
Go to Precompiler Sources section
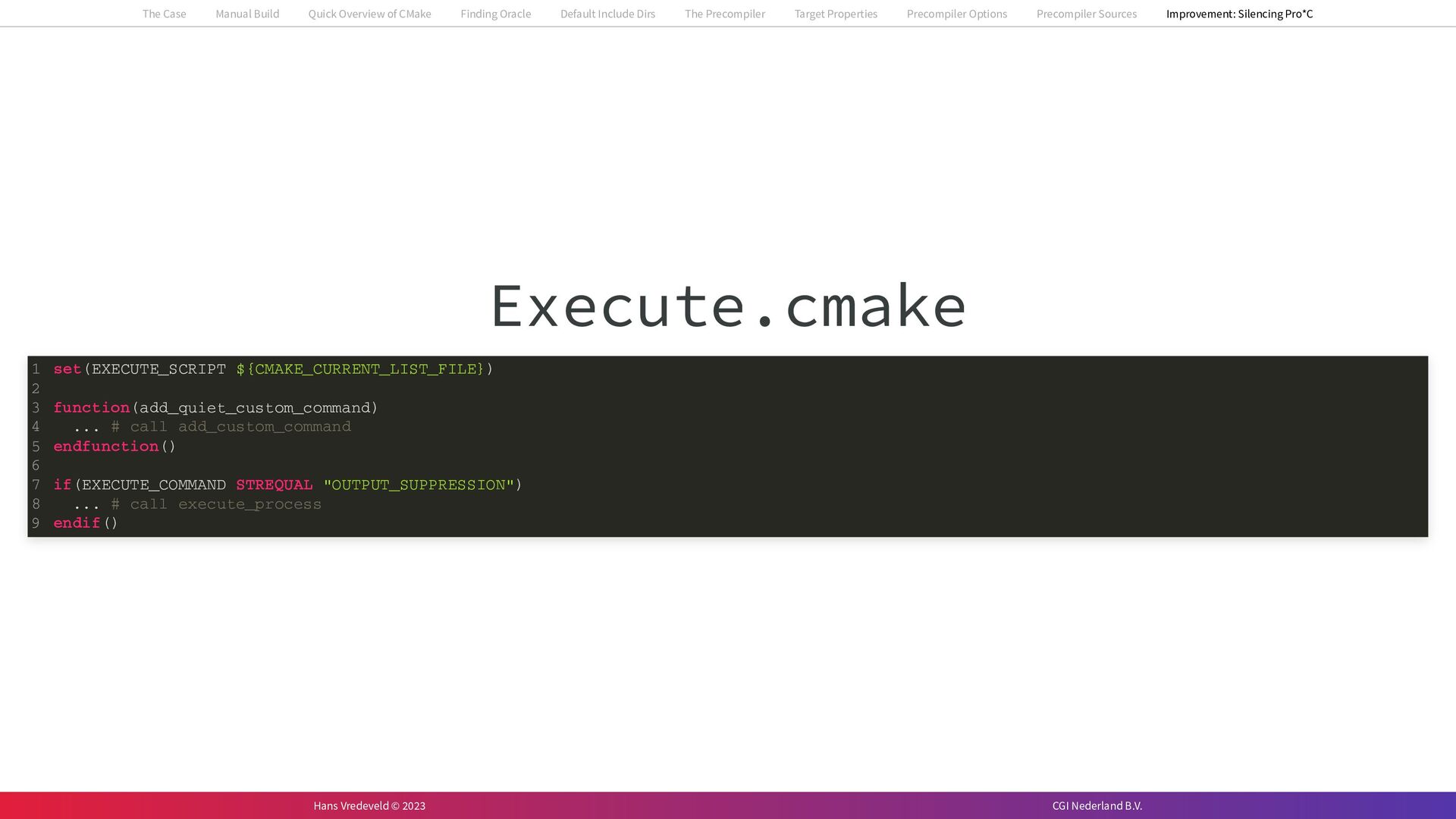[1086, 14]
